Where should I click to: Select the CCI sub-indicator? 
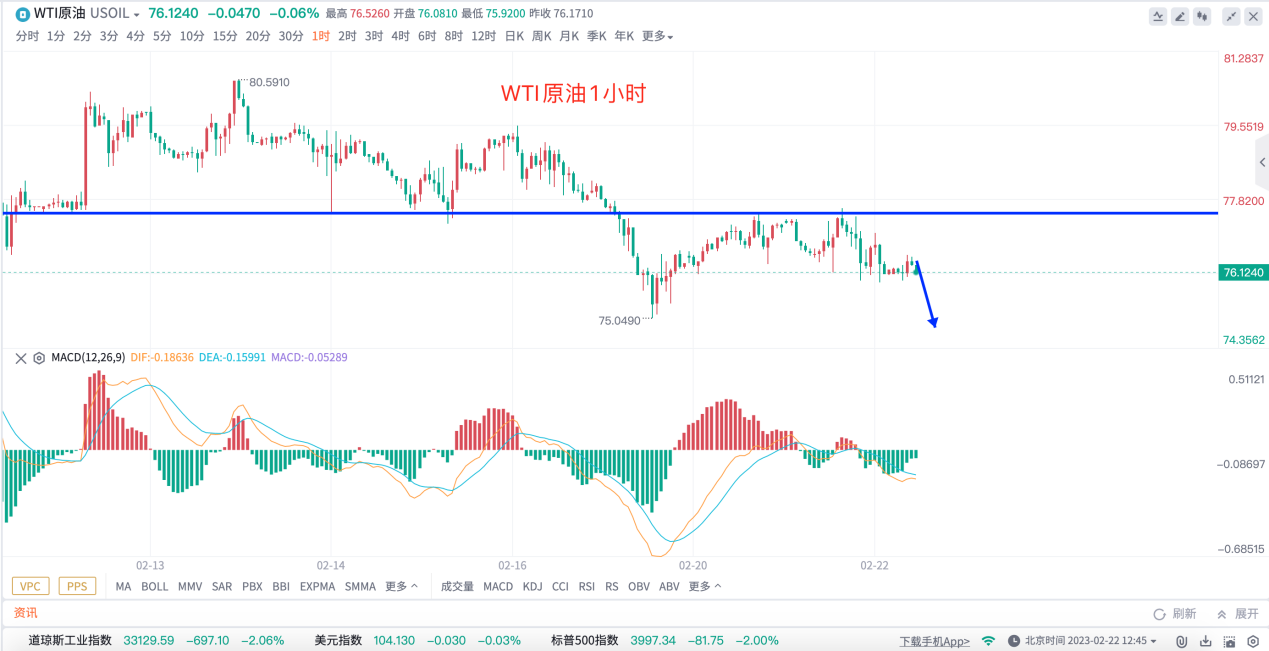[x=560, y=586]
